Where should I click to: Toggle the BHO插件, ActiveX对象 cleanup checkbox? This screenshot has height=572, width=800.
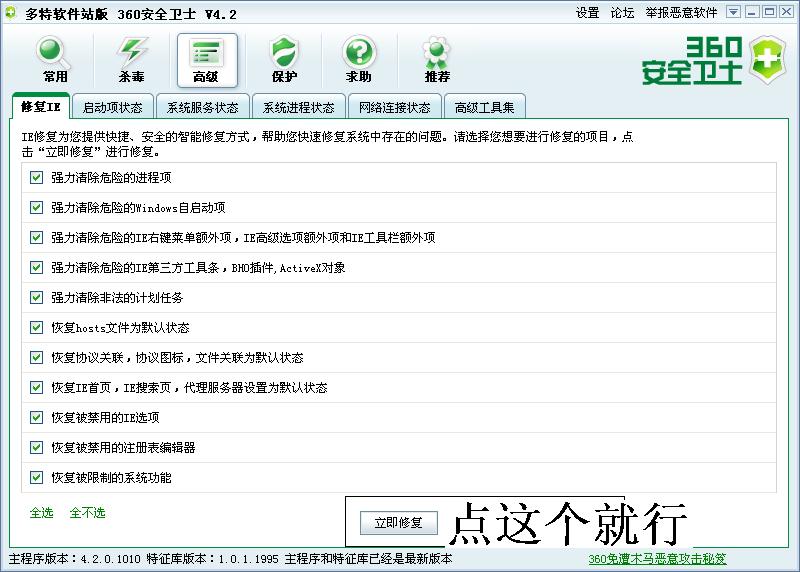36,267
